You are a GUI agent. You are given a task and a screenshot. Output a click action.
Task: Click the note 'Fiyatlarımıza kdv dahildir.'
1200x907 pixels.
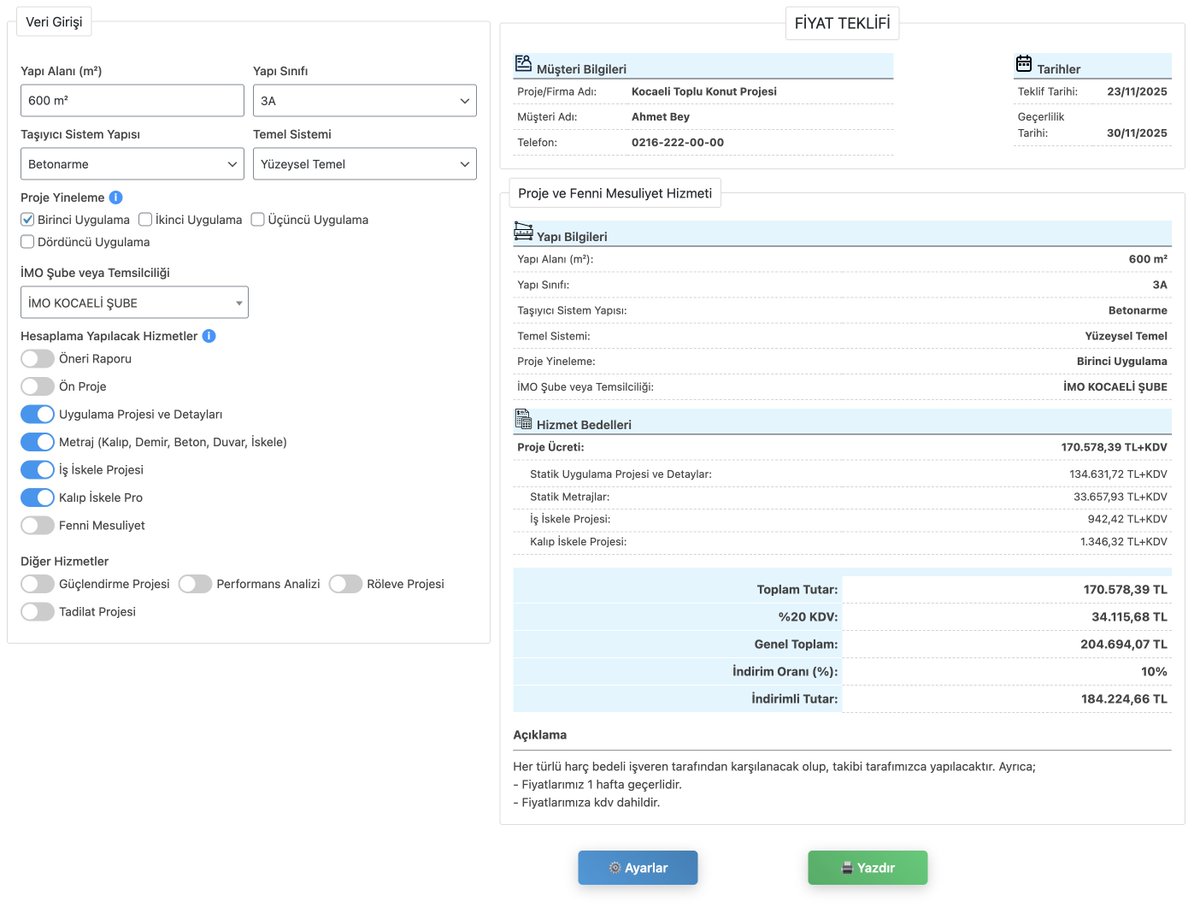[586, 802]
